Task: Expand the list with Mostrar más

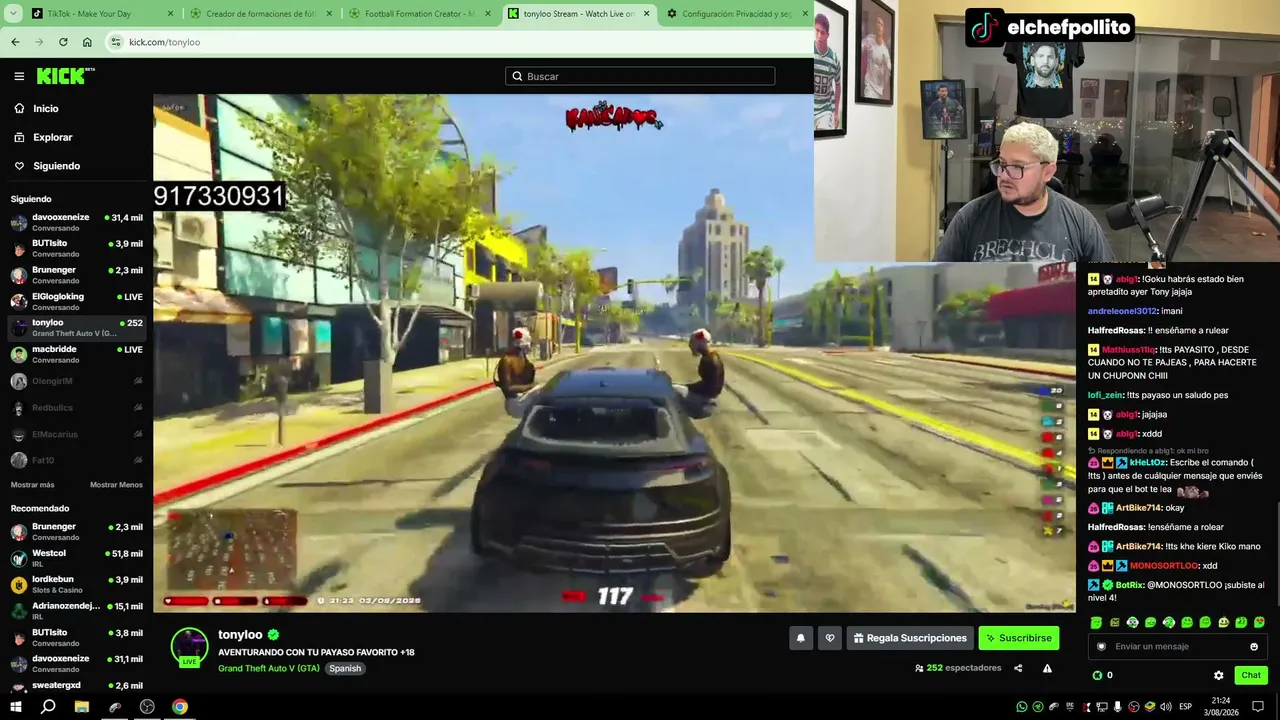Action: tap(33, 485)
